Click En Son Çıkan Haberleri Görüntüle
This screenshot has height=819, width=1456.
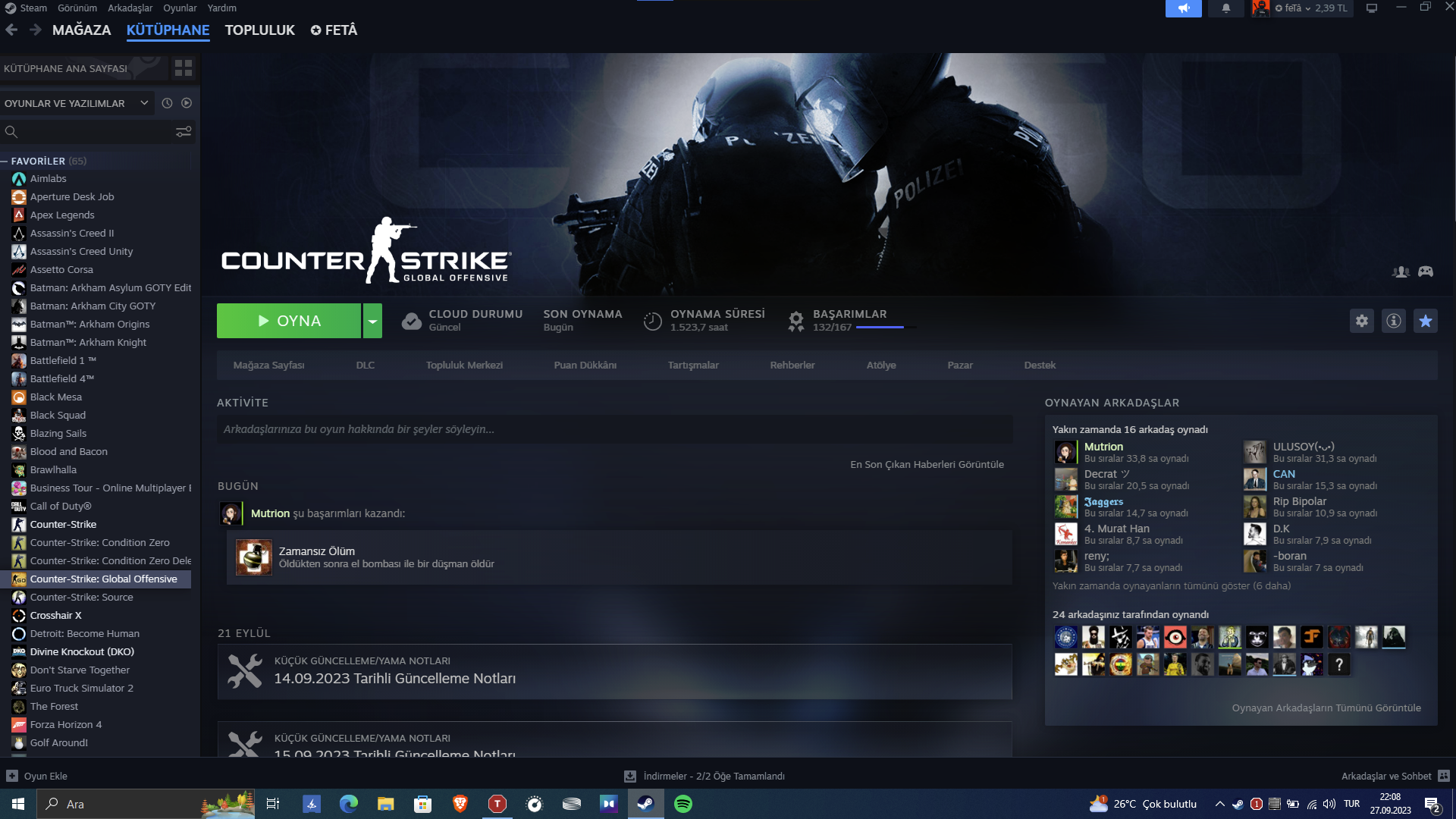pyautogui.click(x=927, y=465)
